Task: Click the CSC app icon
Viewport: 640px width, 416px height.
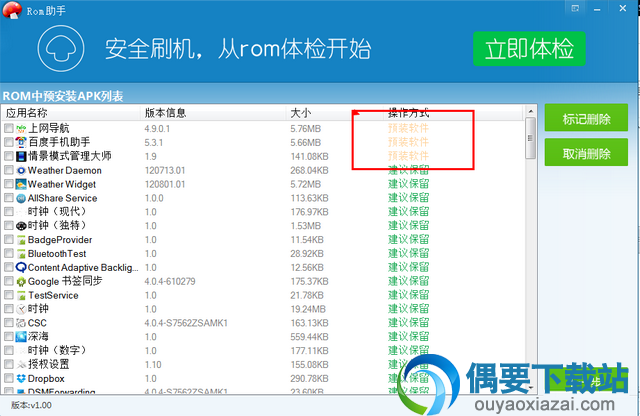Action: [x=21, y=323]
